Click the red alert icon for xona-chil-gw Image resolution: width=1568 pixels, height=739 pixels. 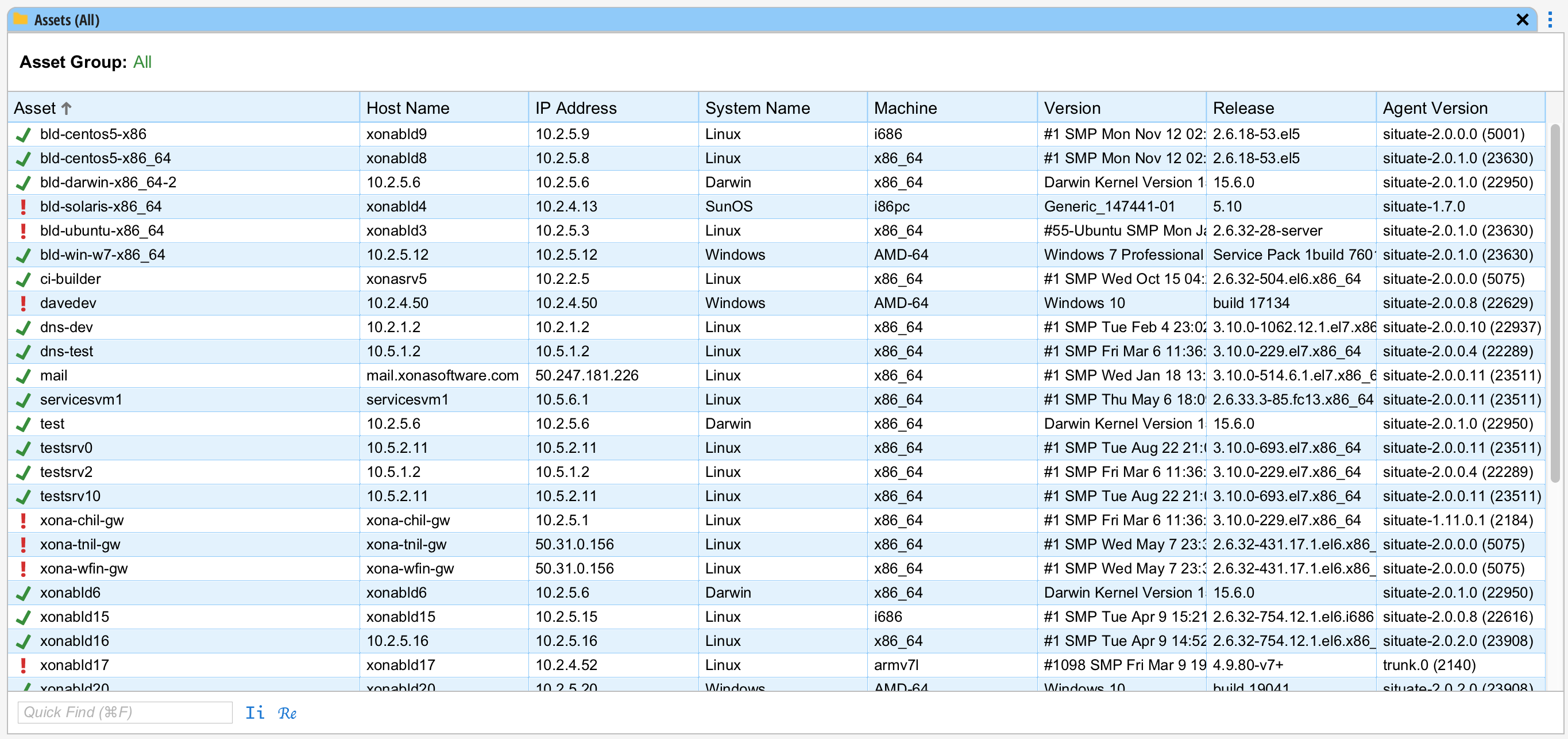(x=23, y=520)
